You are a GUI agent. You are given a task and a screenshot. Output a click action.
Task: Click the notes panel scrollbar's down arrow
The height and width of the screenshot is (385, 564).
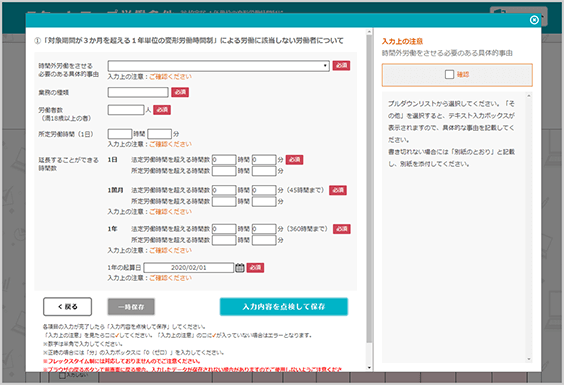coord(529,359)
